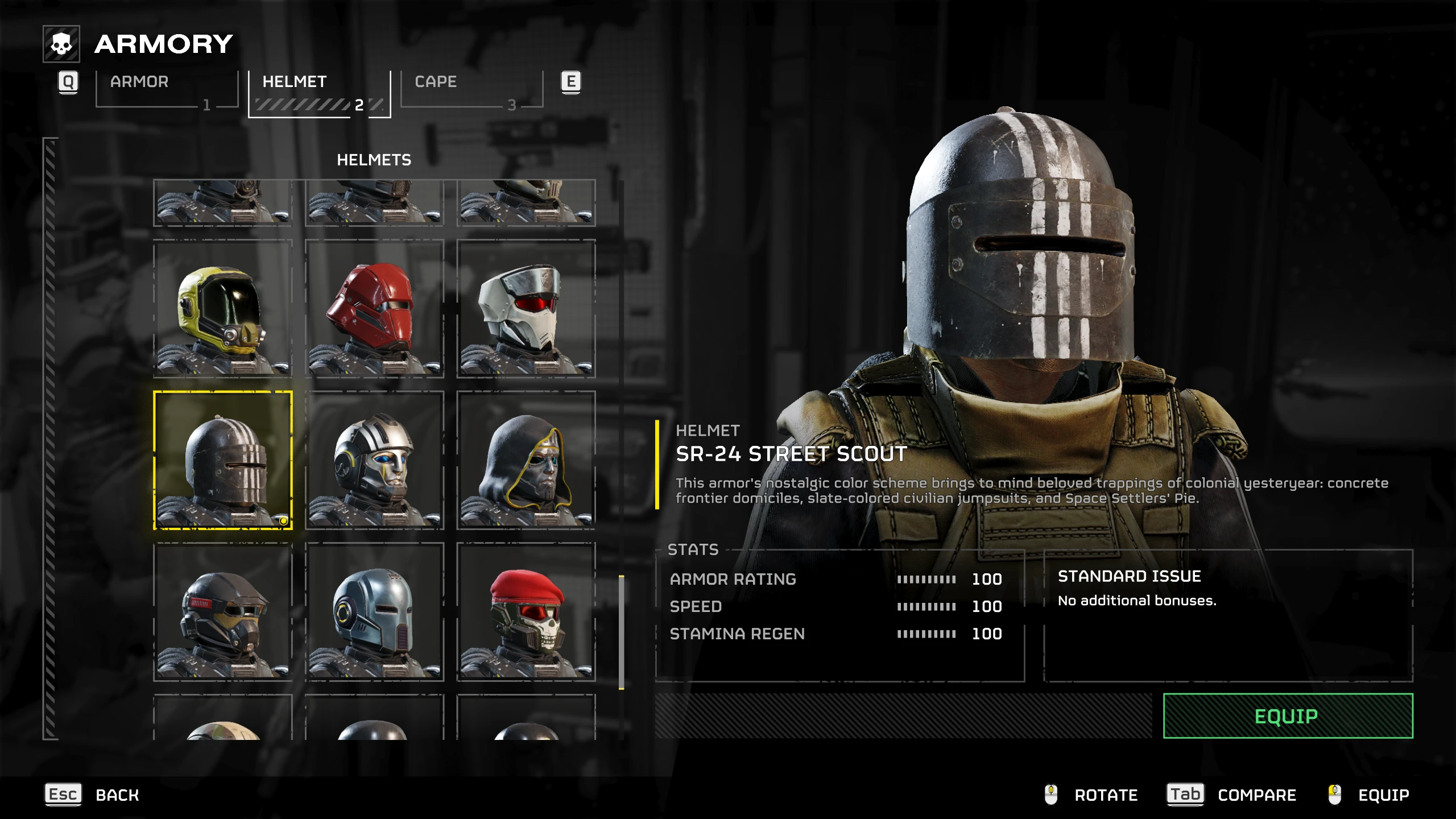This screenshot has width=1456, height=819.
Task: Choose the red armored helmet
Action: tap(374, 309)
